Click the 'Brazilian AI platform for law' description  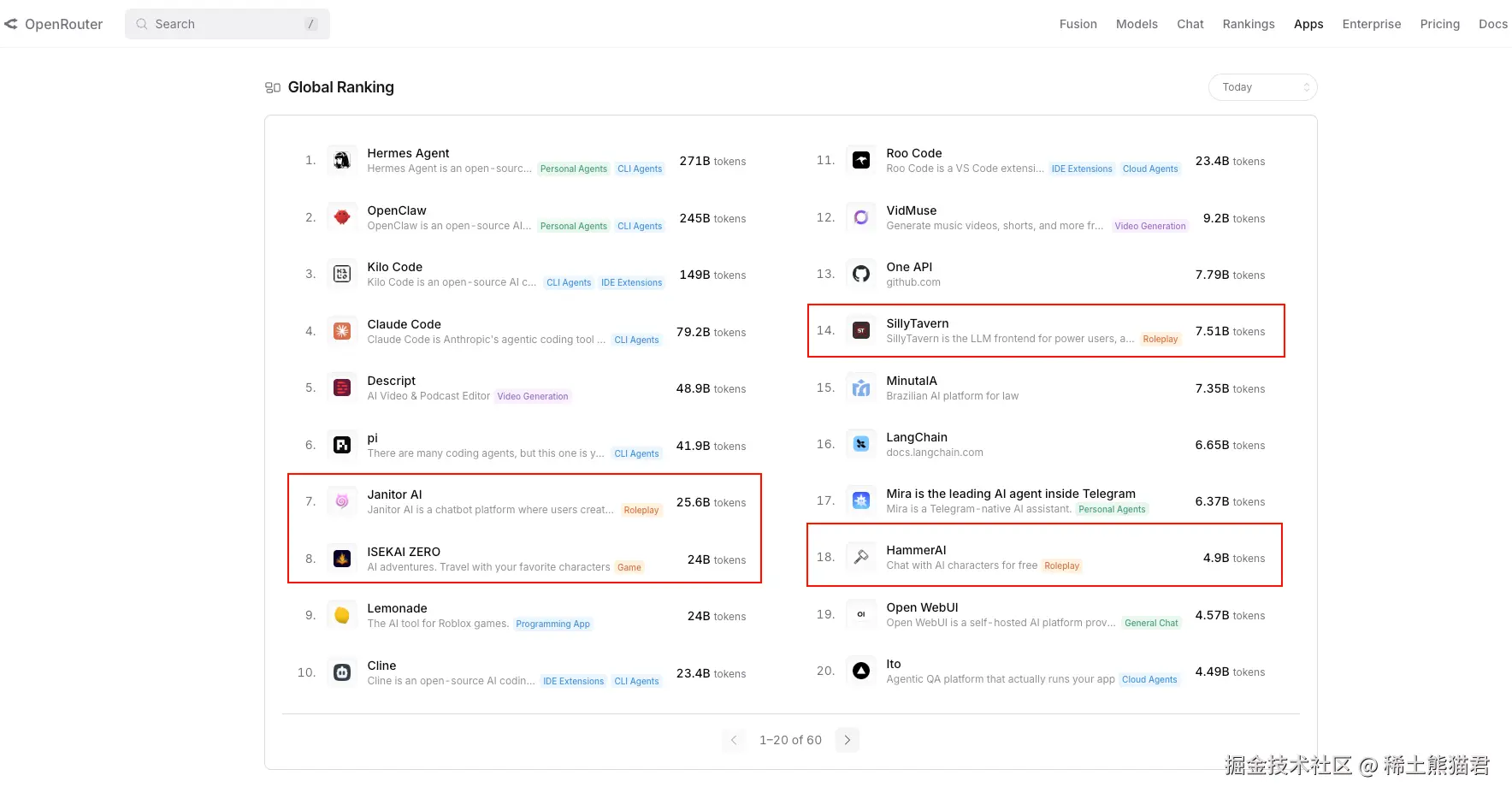click(953, 396)
